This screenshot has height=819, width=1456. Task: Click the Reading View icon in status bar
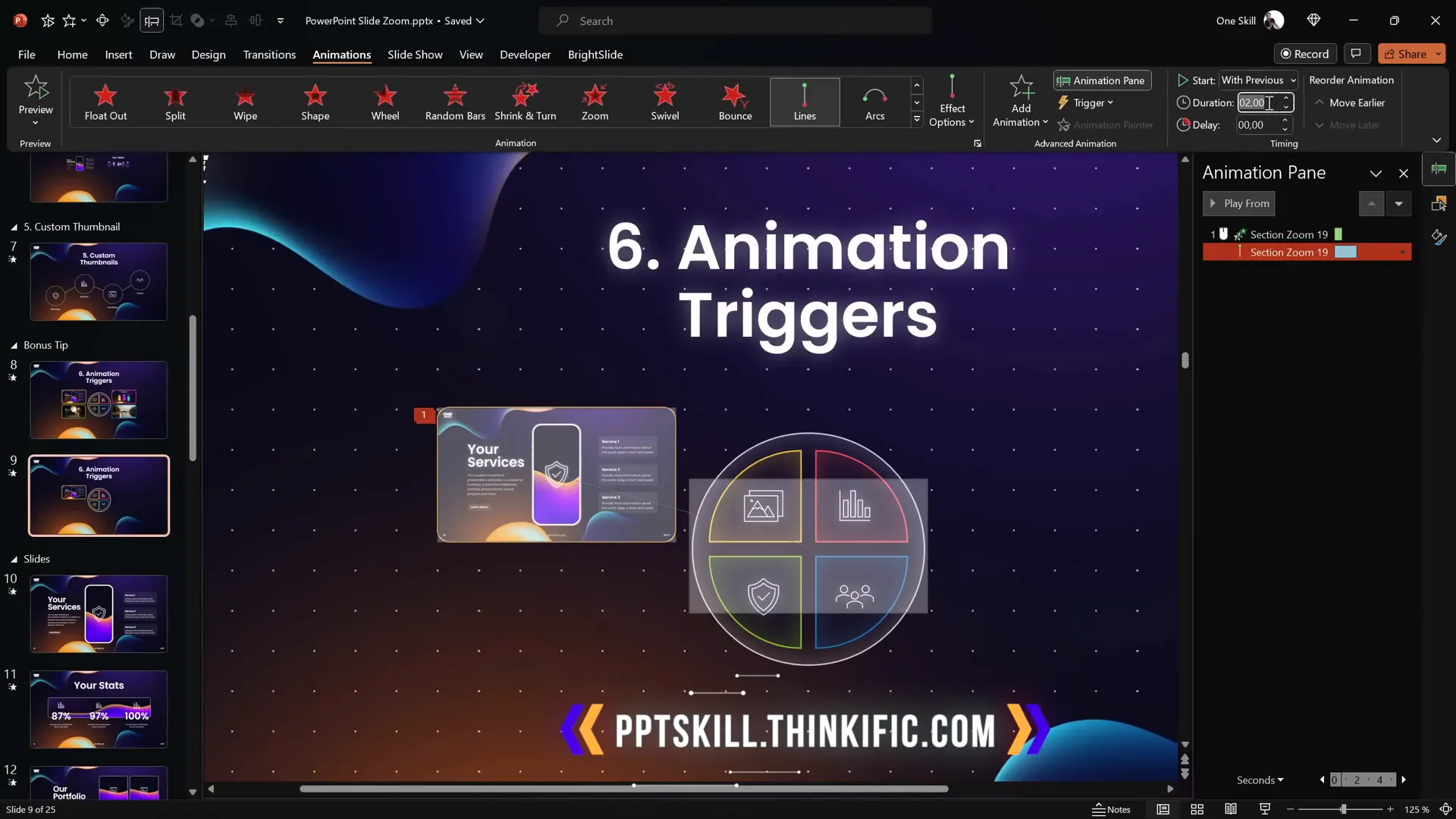[1231, 809]
